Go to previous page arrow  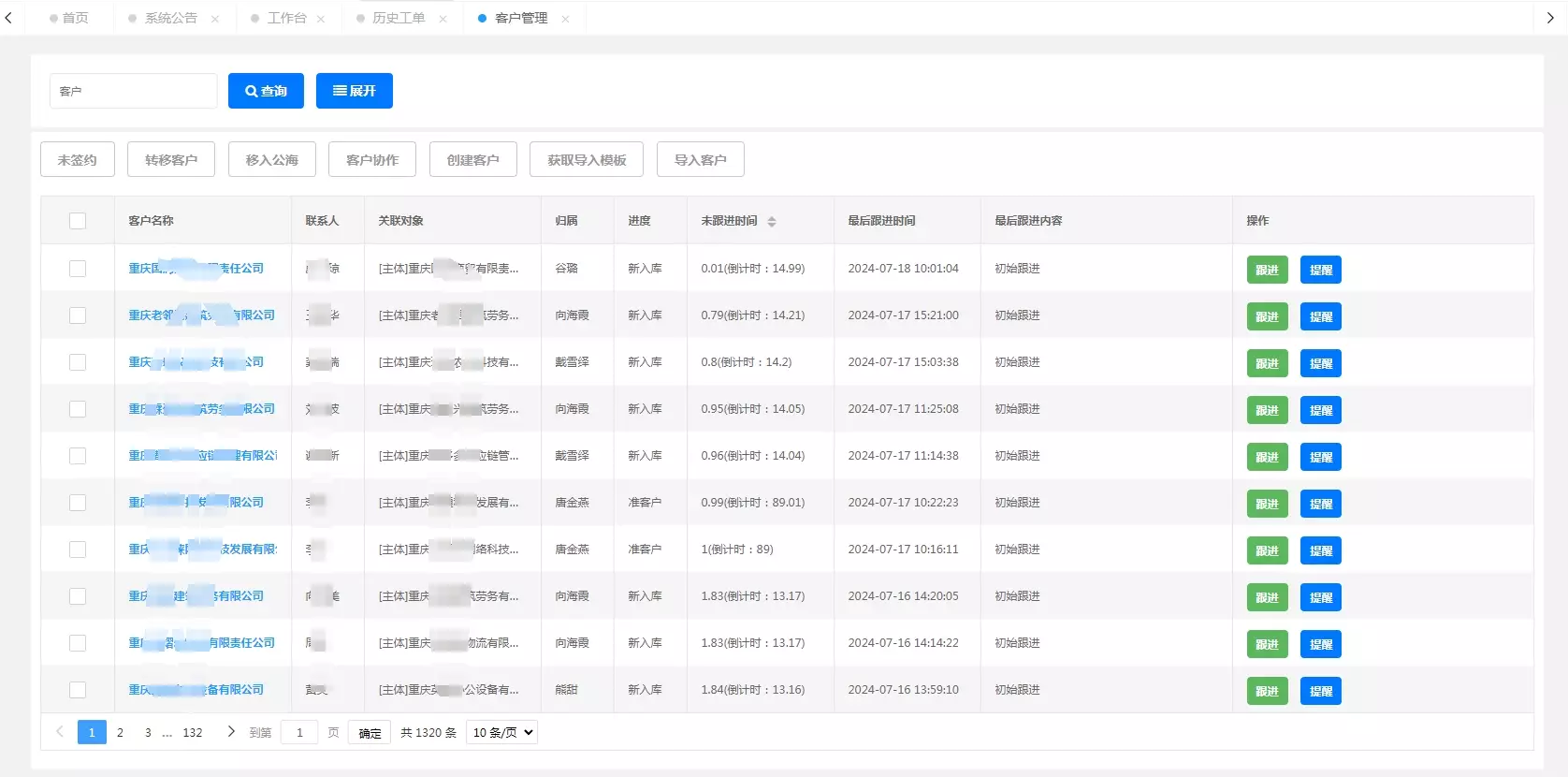click(60, 732)
